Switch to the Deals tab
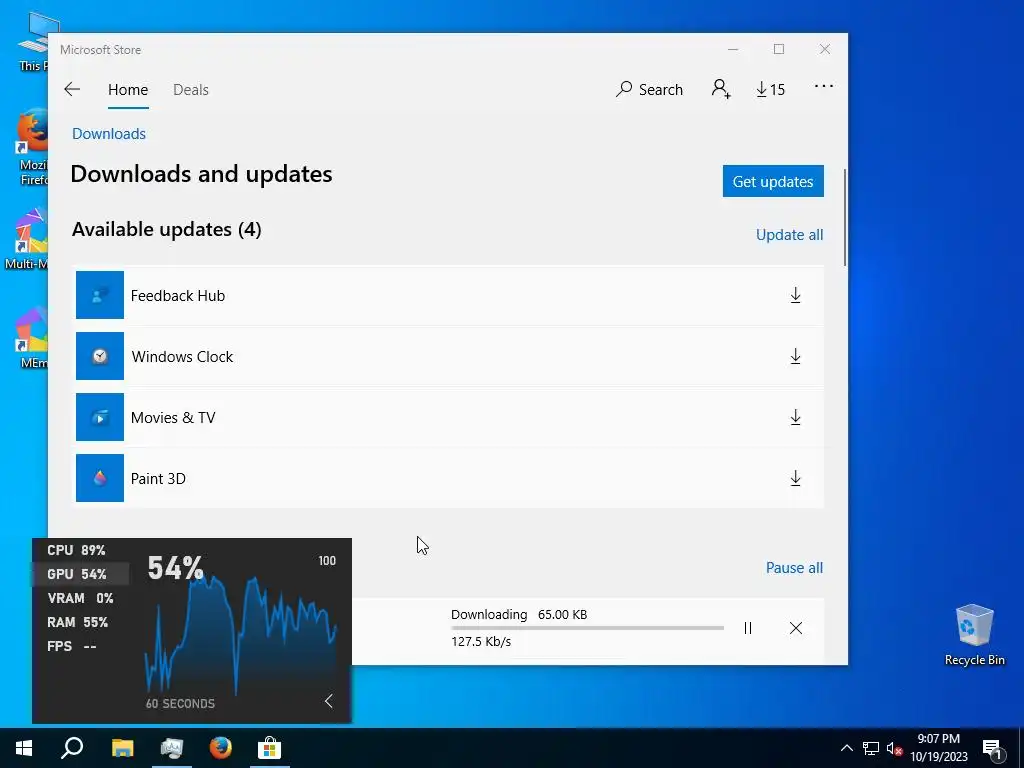This screenshot has width=1024, height=768. pyautogui.click(x=191, y=89)
